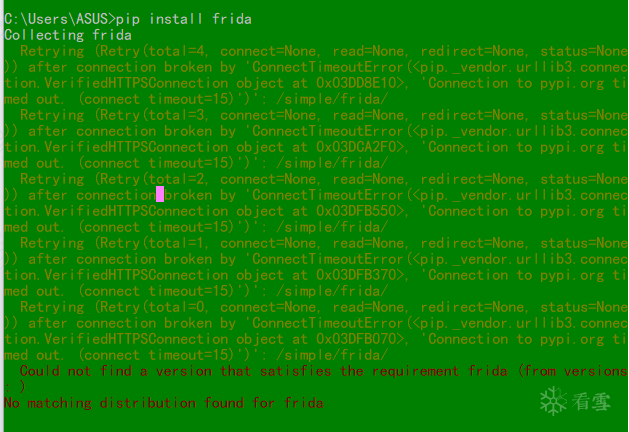629x432 pixels.
Task: Click the snowflake watermark logo
Action: point(553,402)
